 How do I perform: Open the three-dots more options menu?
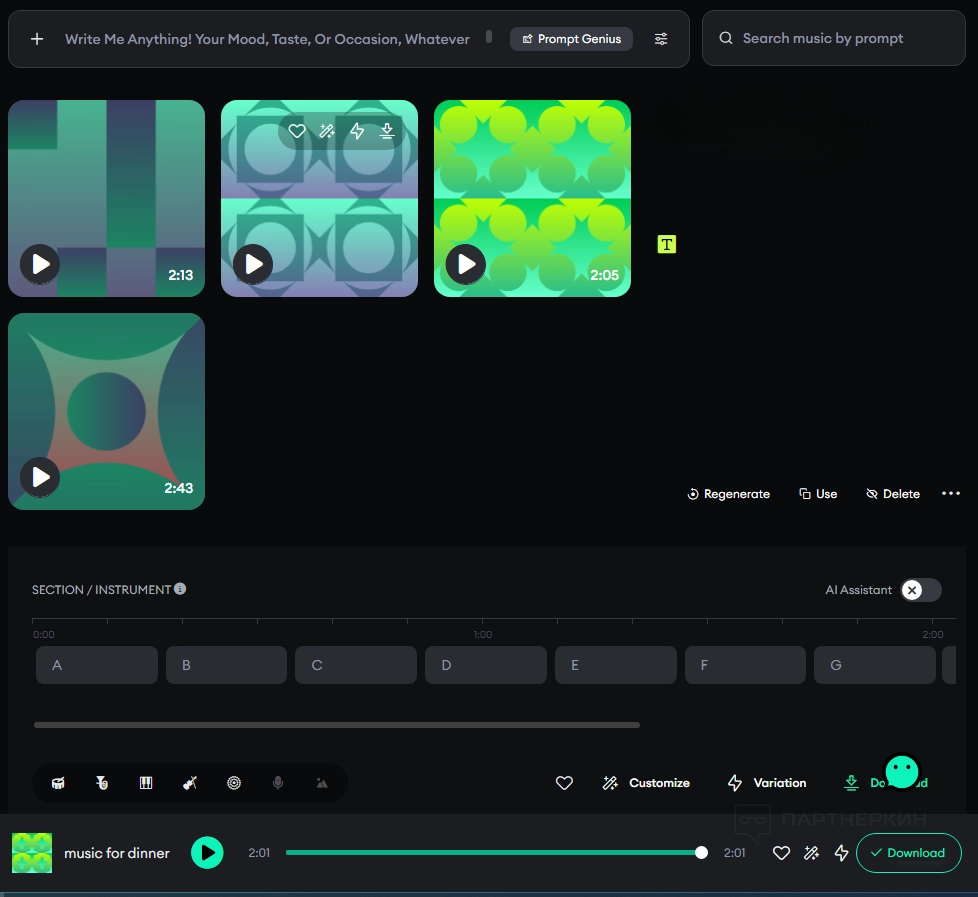coord(951,494)
